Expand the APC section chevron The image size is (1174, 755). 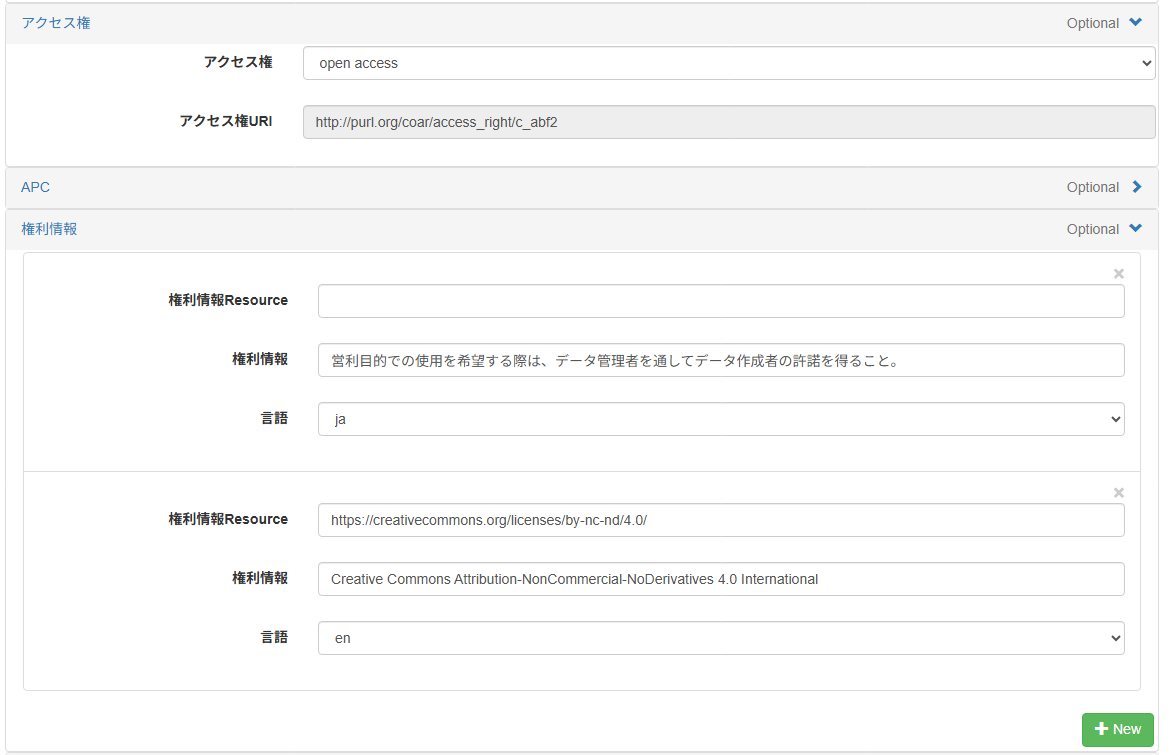(x=1136, y=187)
